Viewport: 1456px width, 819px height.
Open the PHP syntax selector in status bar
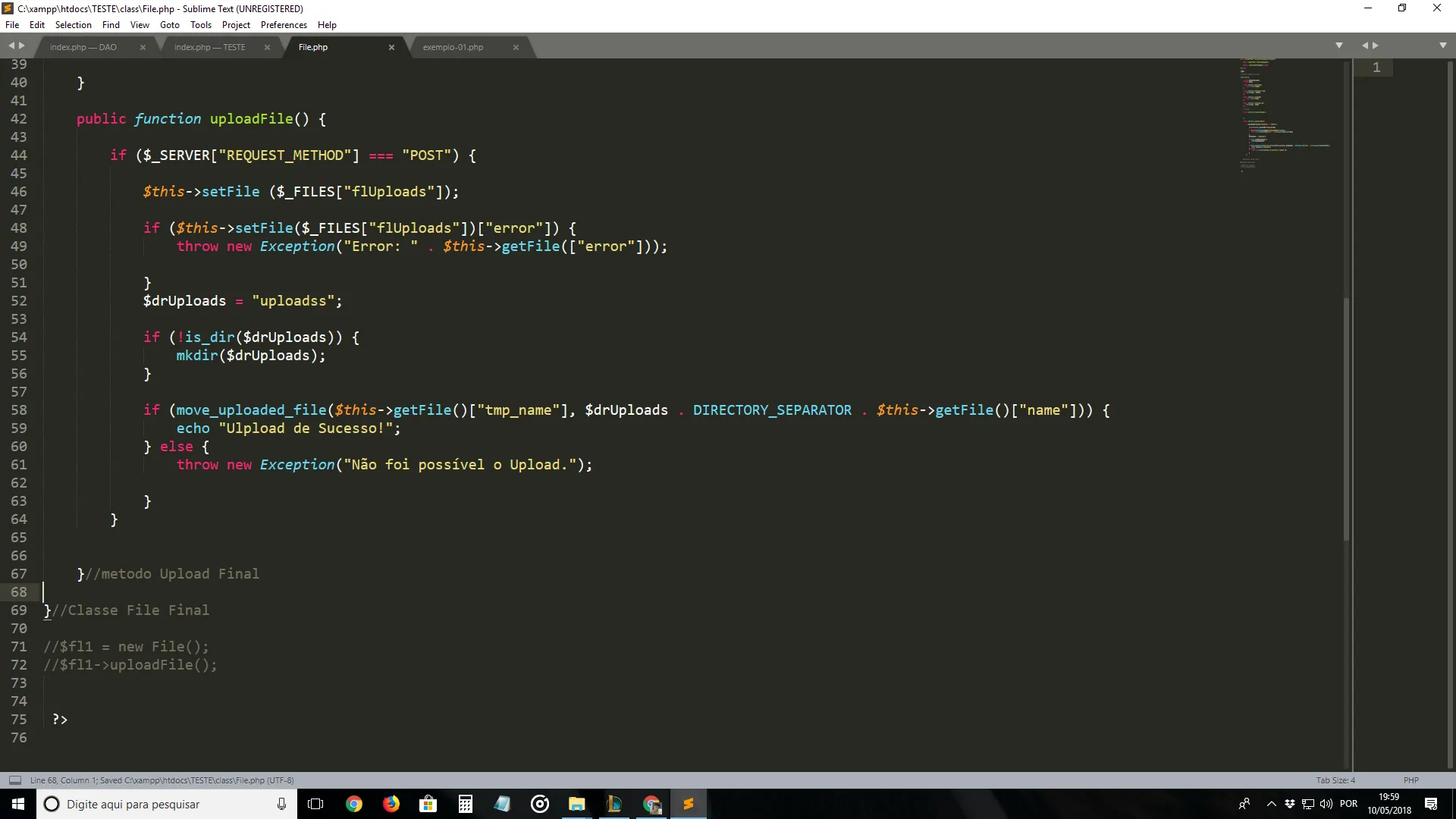1410,780
